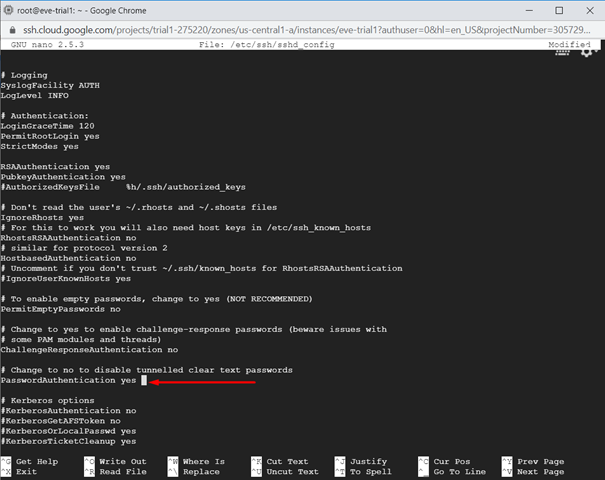The image size is (605, 480).
Task: Click the 'Don't read the user's ~/.rhosts' comment
Action: [x=139, y=208]
